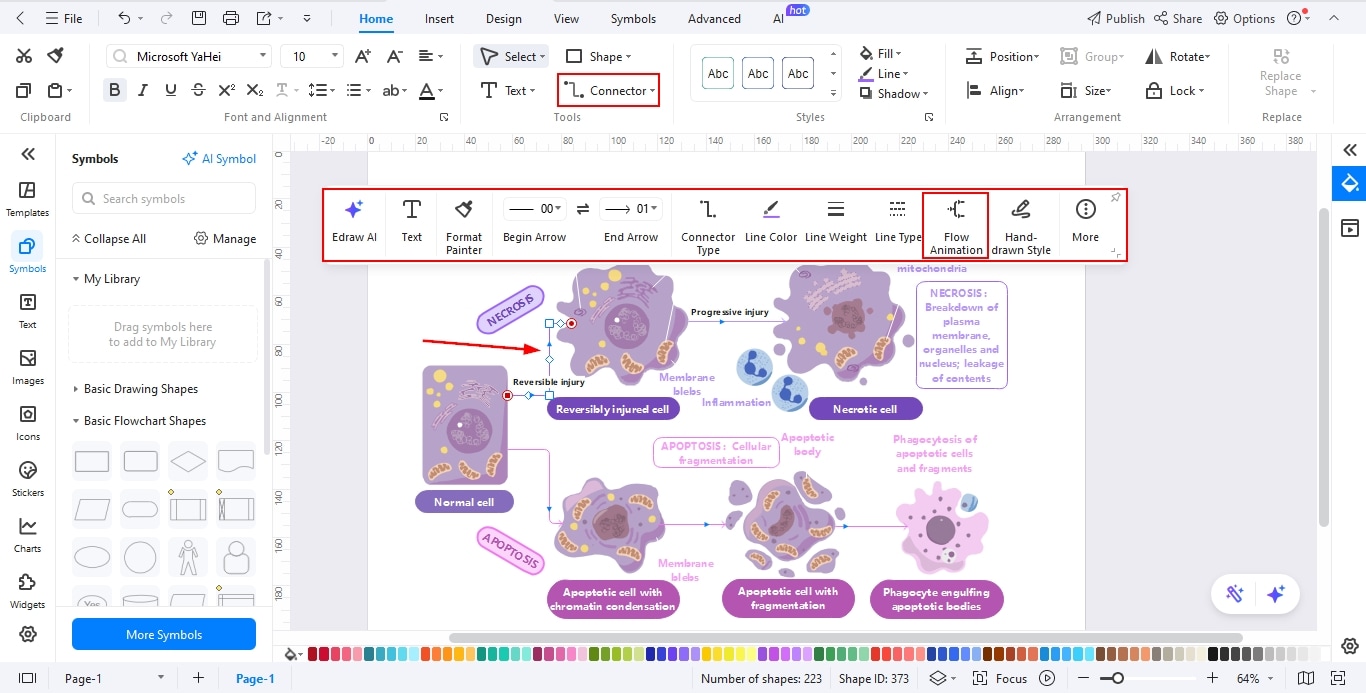Switch to the Insert tab
This screenshot has width=1366, height=693.
click(x=439, y=18)
